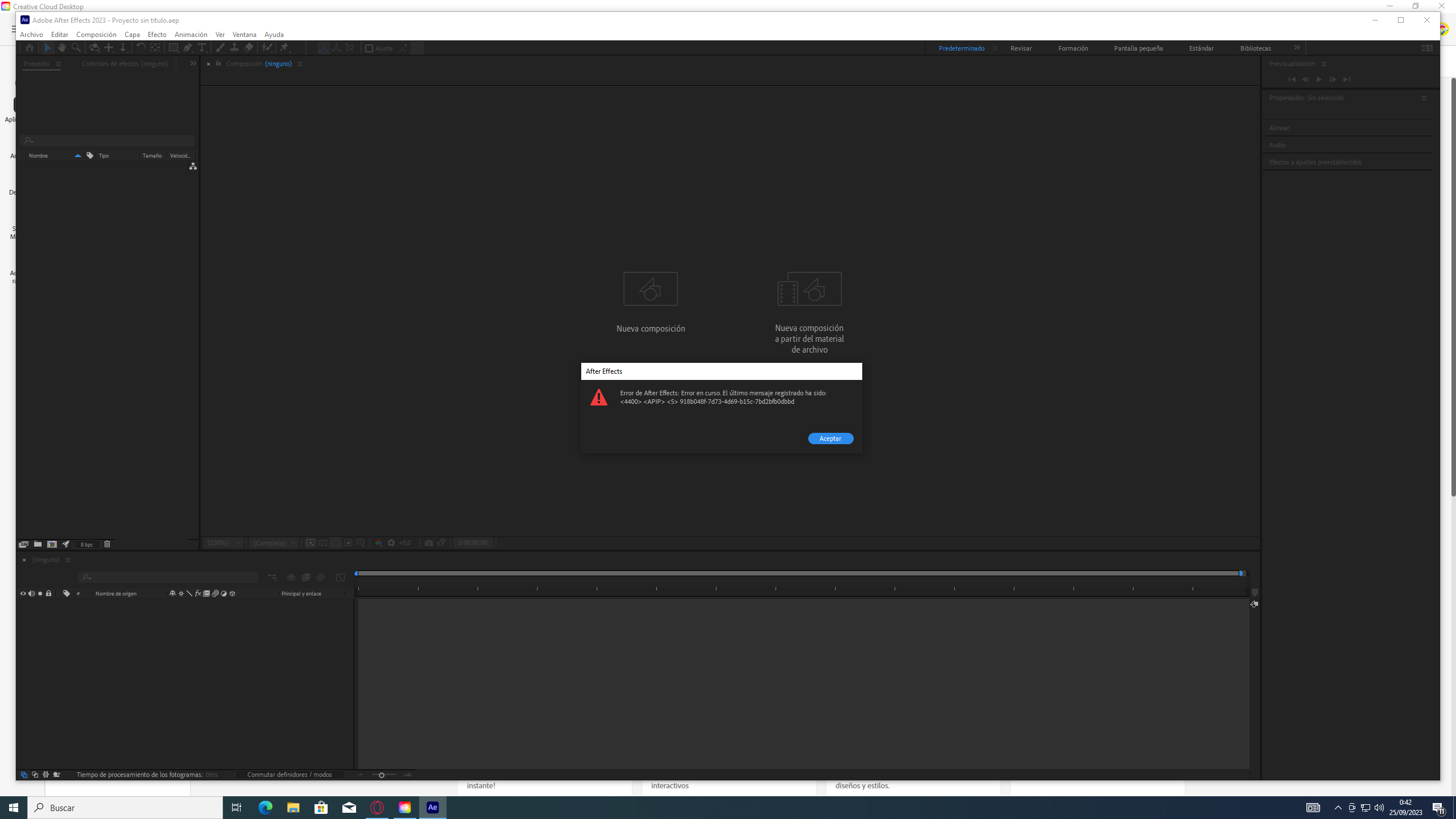The height and width of the screenshot is (819, 1456).
Task: Click the exposure value +0,0
Action: pos(404,543)
